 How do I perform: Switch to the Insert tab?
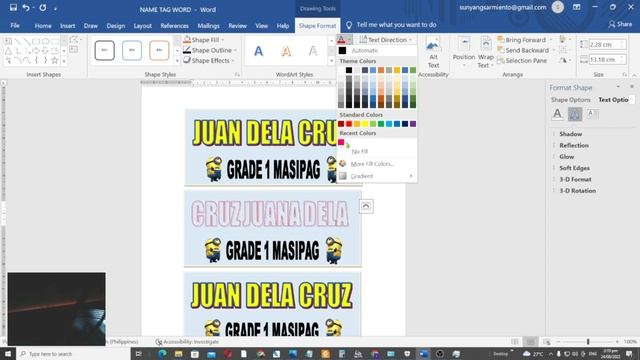click(67, 25)
